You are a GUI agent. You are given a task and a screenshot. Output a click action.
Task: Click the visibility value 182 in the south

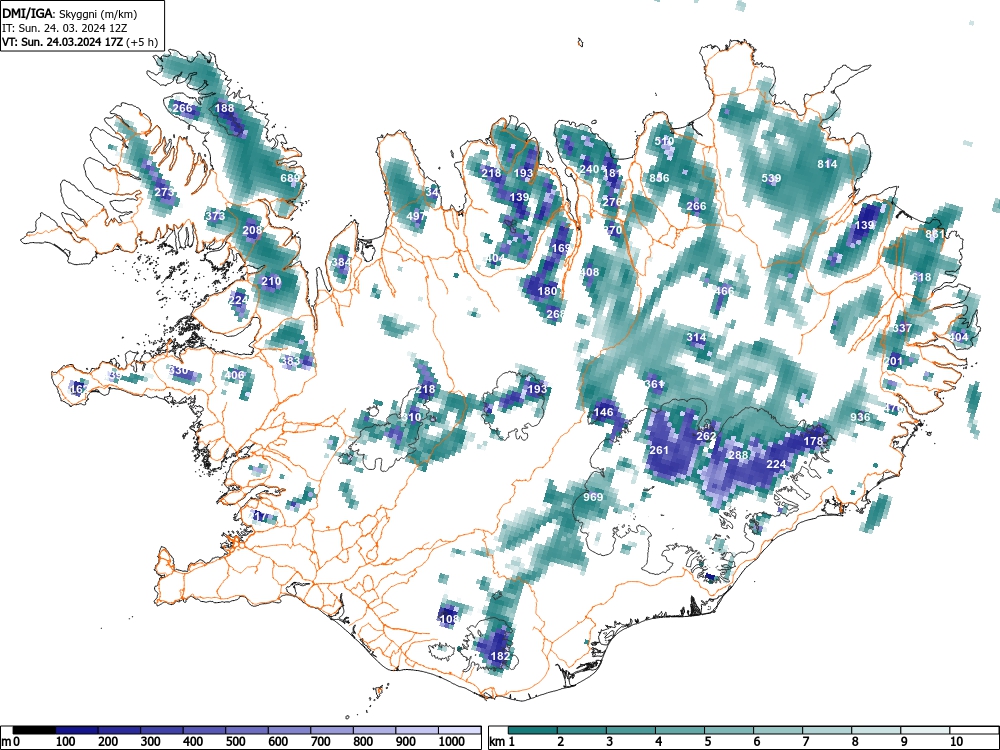click(x=500, y=656)
